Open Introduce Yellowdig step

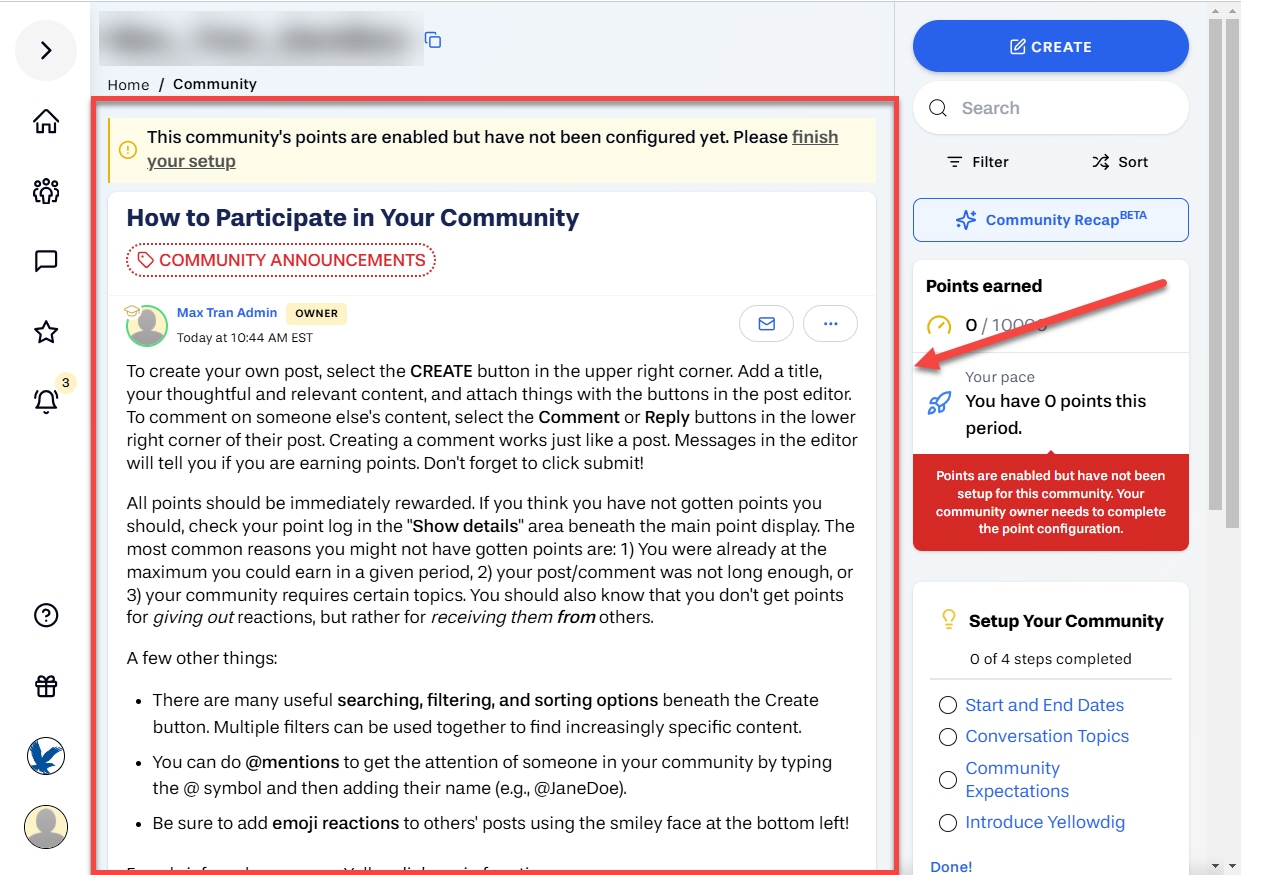coord(1045,822)
